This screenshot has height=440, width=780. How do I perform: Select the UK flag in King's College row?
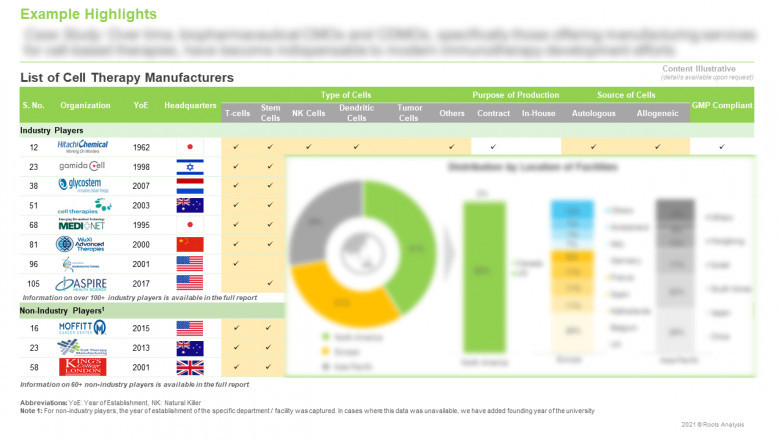[190, 367]
